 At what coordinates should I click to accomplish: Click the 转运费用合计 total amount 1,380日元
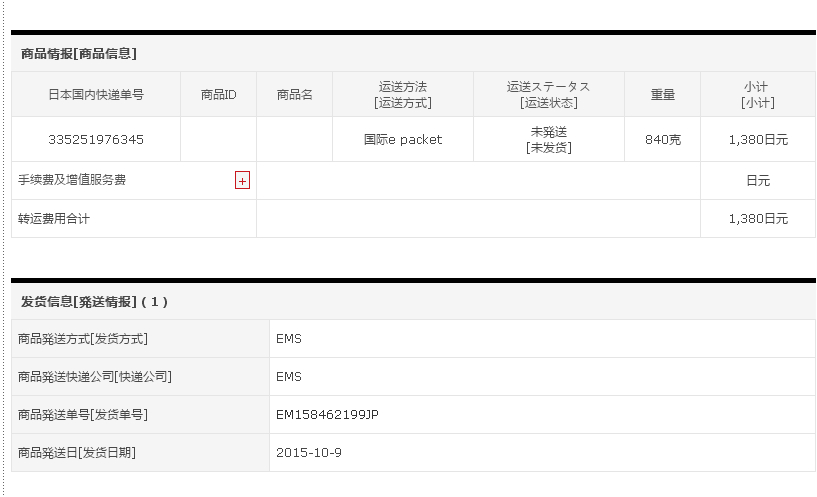[757, 219]
